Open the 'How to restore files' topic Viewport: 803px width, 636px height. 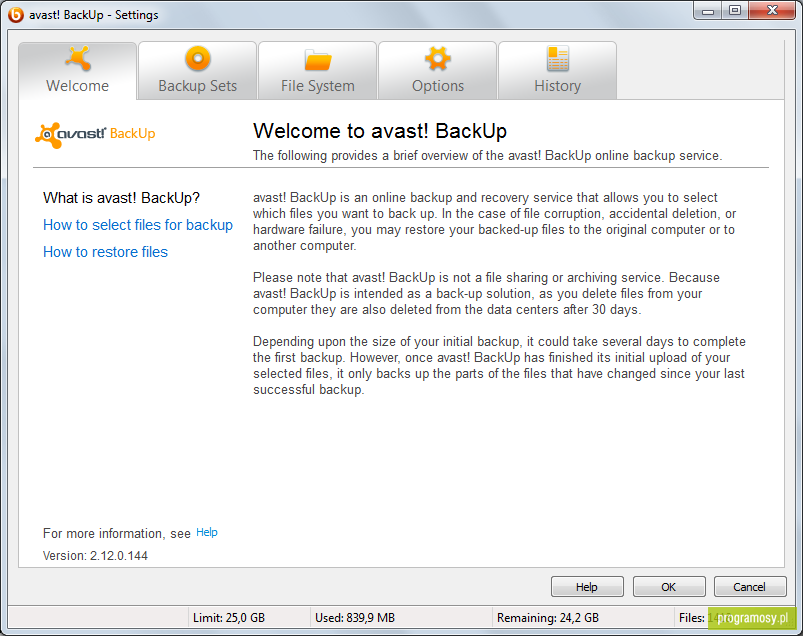[105, 252]
